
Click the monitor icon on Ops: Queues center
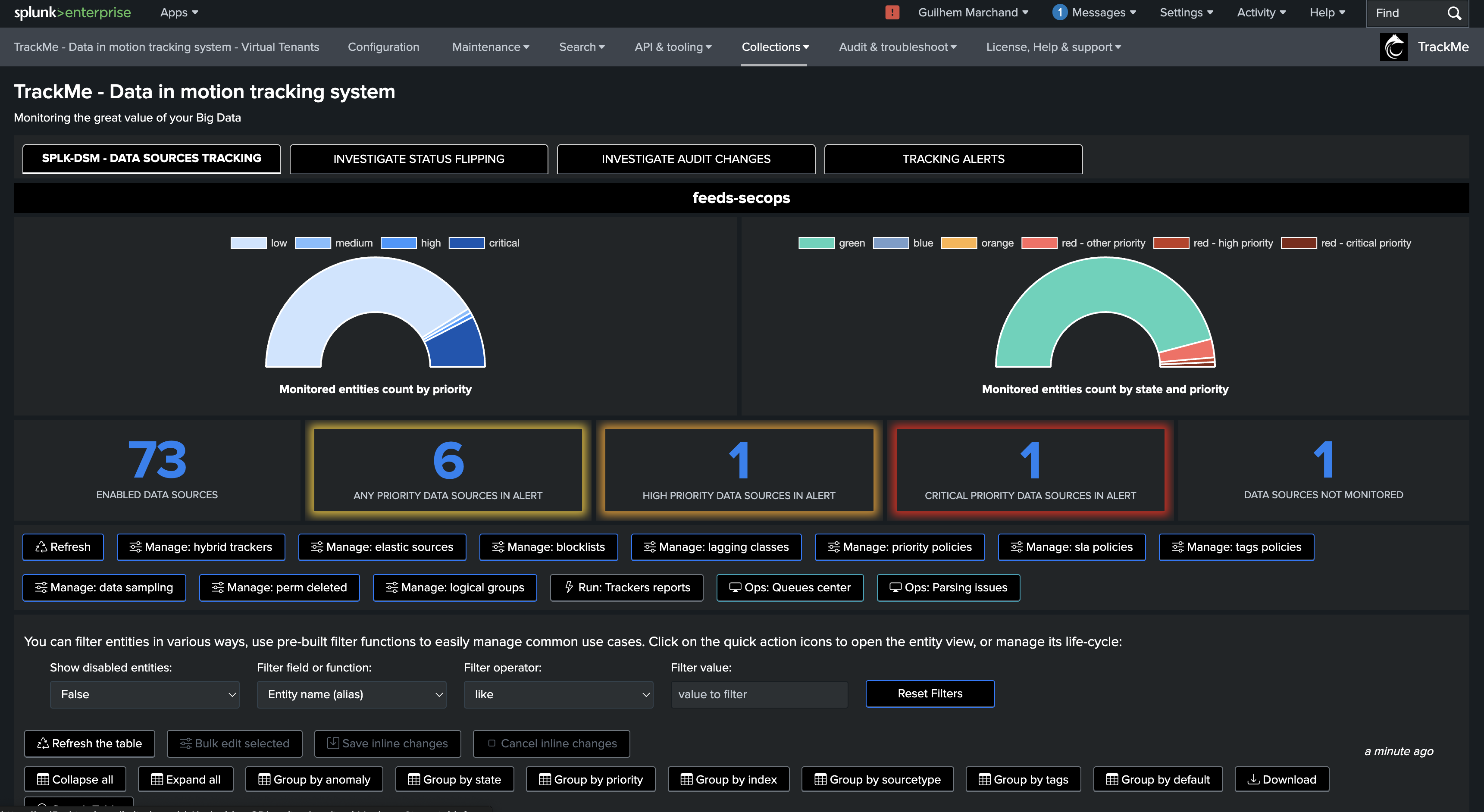tap(735, 587)
